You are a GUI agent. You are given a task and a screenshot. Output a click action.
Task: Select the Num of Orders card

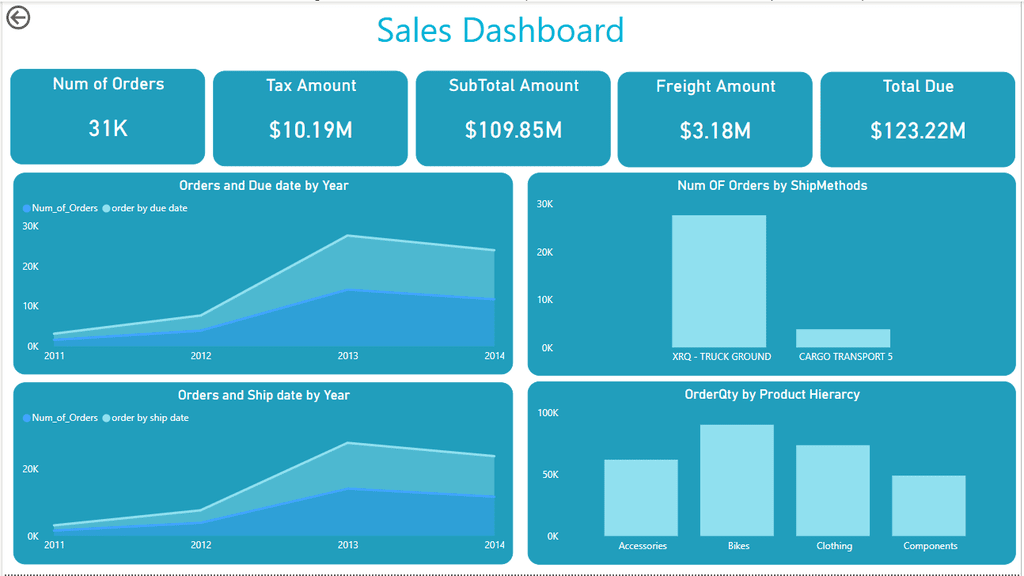point(108,116)
